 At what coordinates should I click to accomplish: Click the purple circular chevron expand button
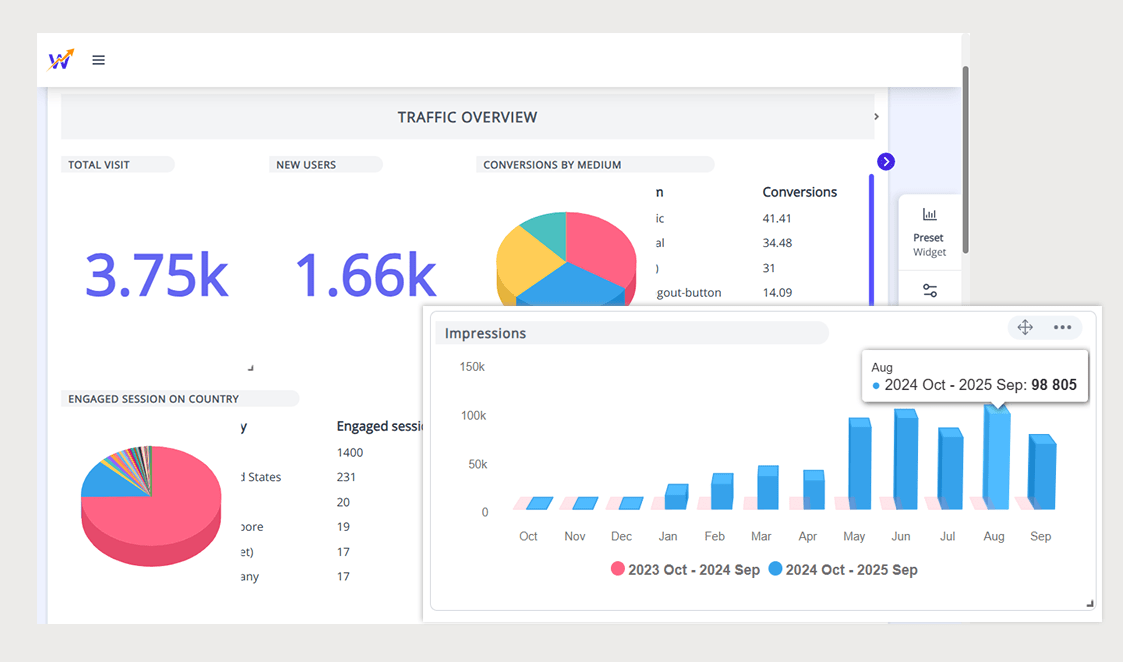pos(886,162)
